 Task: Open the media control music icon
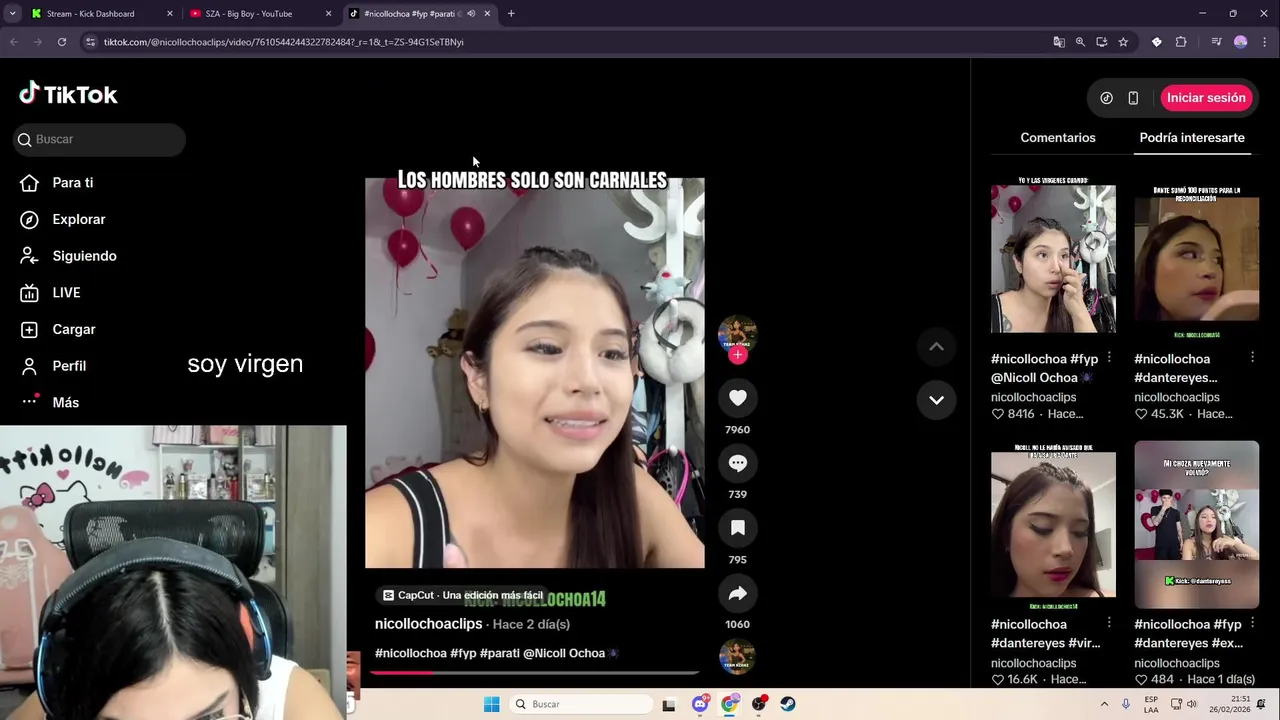pos(1216,42)
